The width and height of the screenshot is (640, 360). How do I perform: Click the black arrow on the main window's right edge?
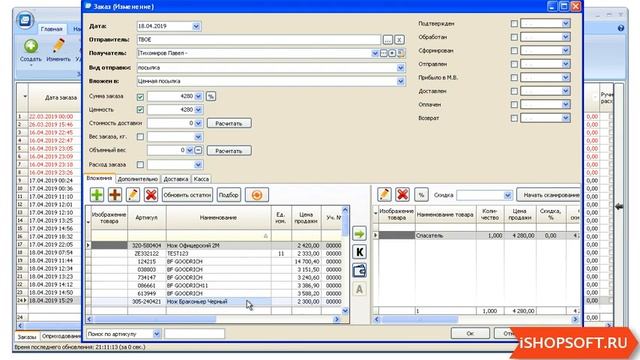(x=619, y=207)
